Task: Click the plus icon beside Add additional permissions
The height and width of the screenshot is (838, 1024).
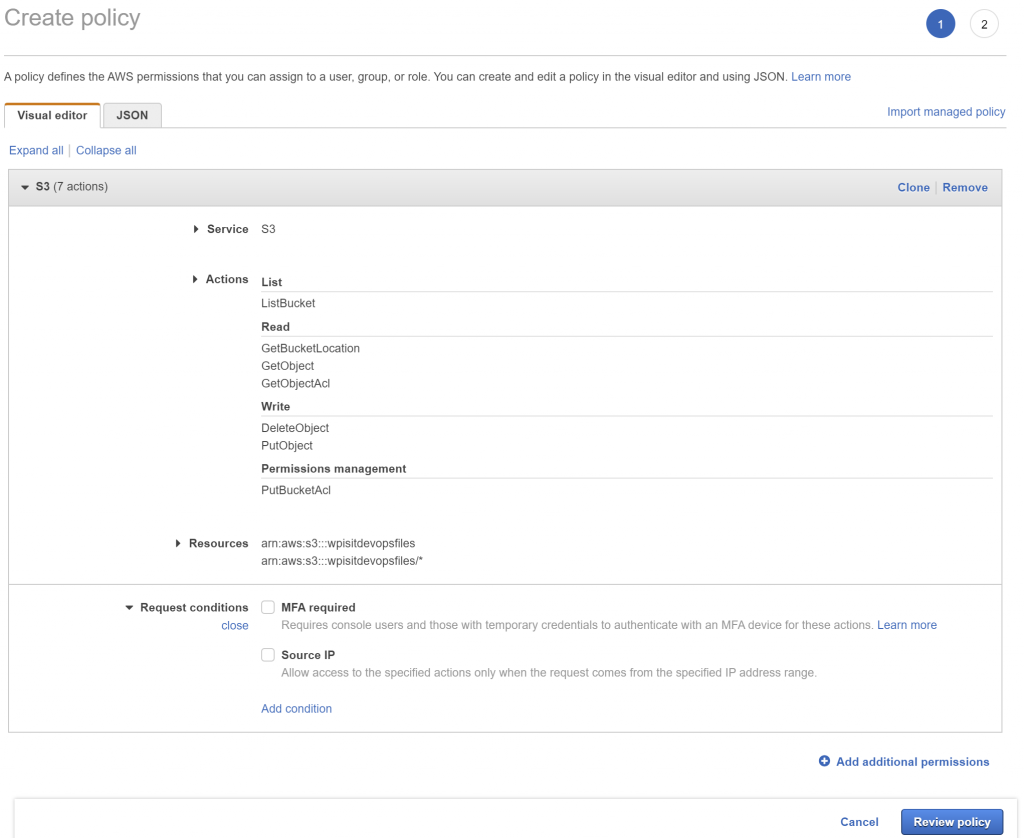Action: [824, 761]
